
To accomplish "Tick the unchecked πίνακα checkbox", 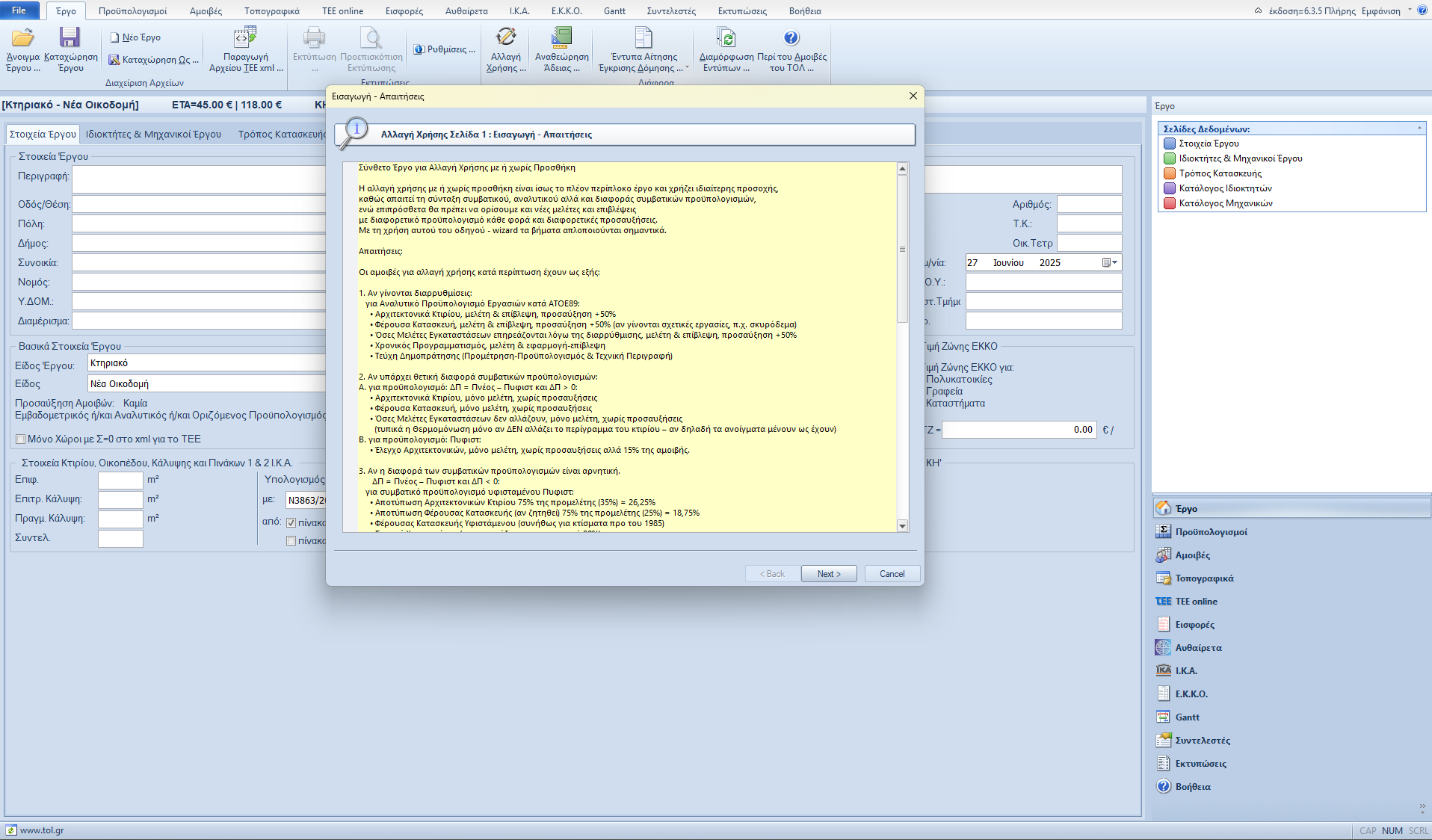I will click(x=291, y=541).
